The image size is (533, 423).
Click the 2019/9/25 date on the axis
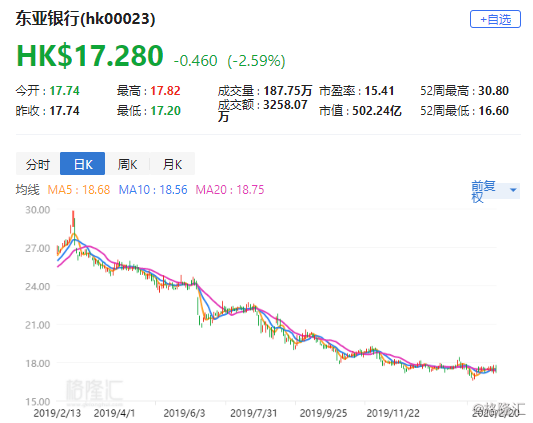323,413
